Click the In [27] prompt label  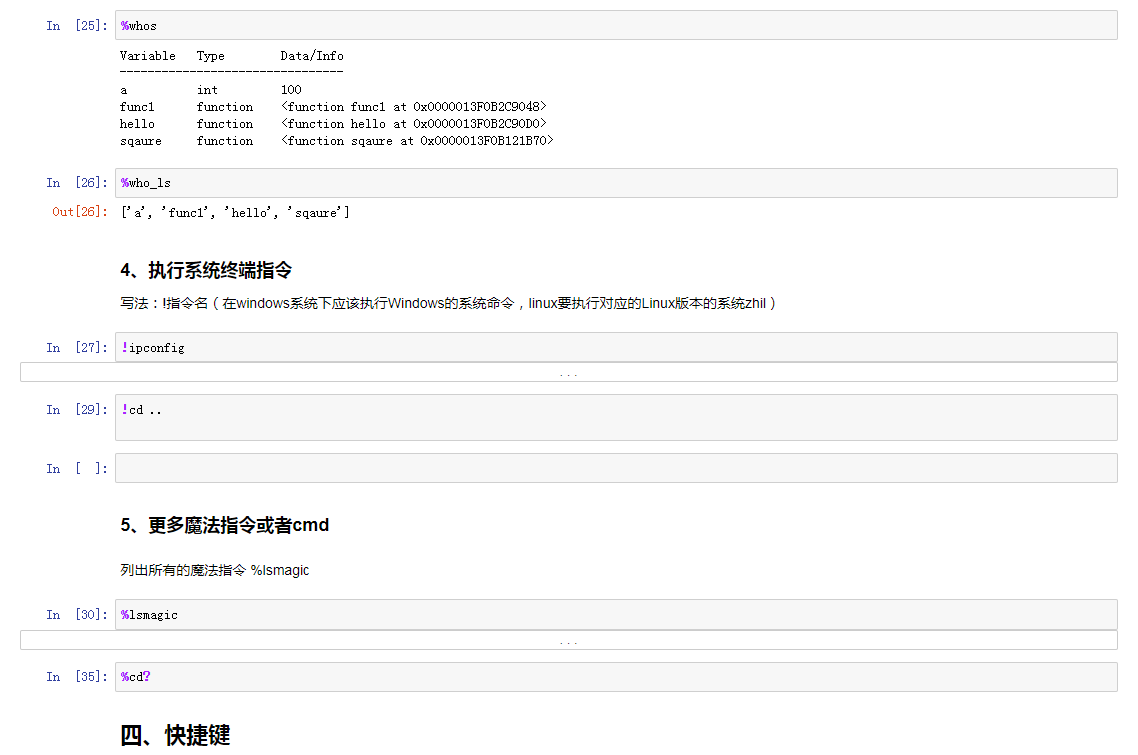tap(77, 348)
